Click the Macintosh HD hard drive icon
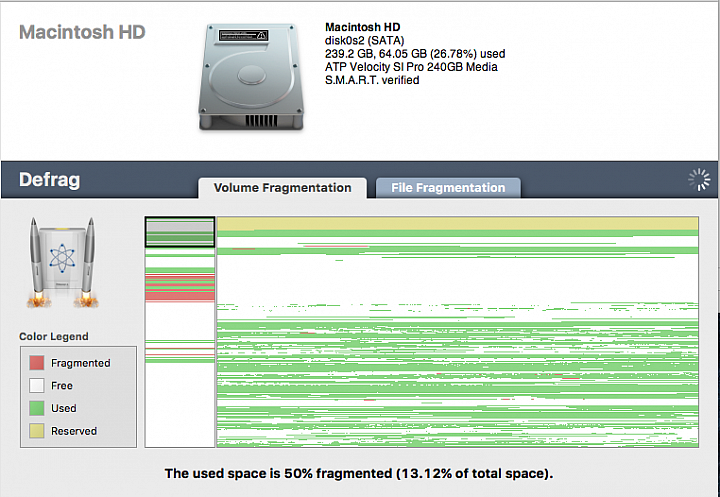Viewport: 720px width, 497px height. click(x=251, y=77)
